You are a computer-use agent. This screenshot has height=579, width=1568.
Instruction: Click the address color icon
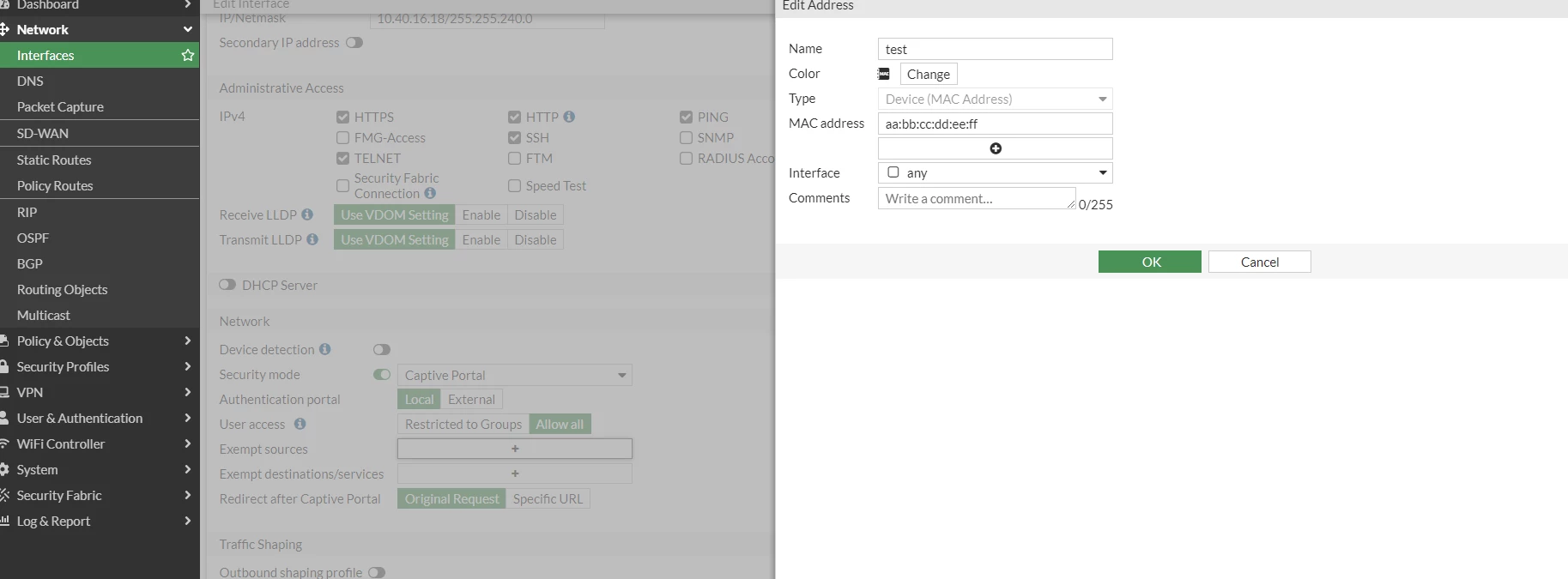click(x=884, y=74)
